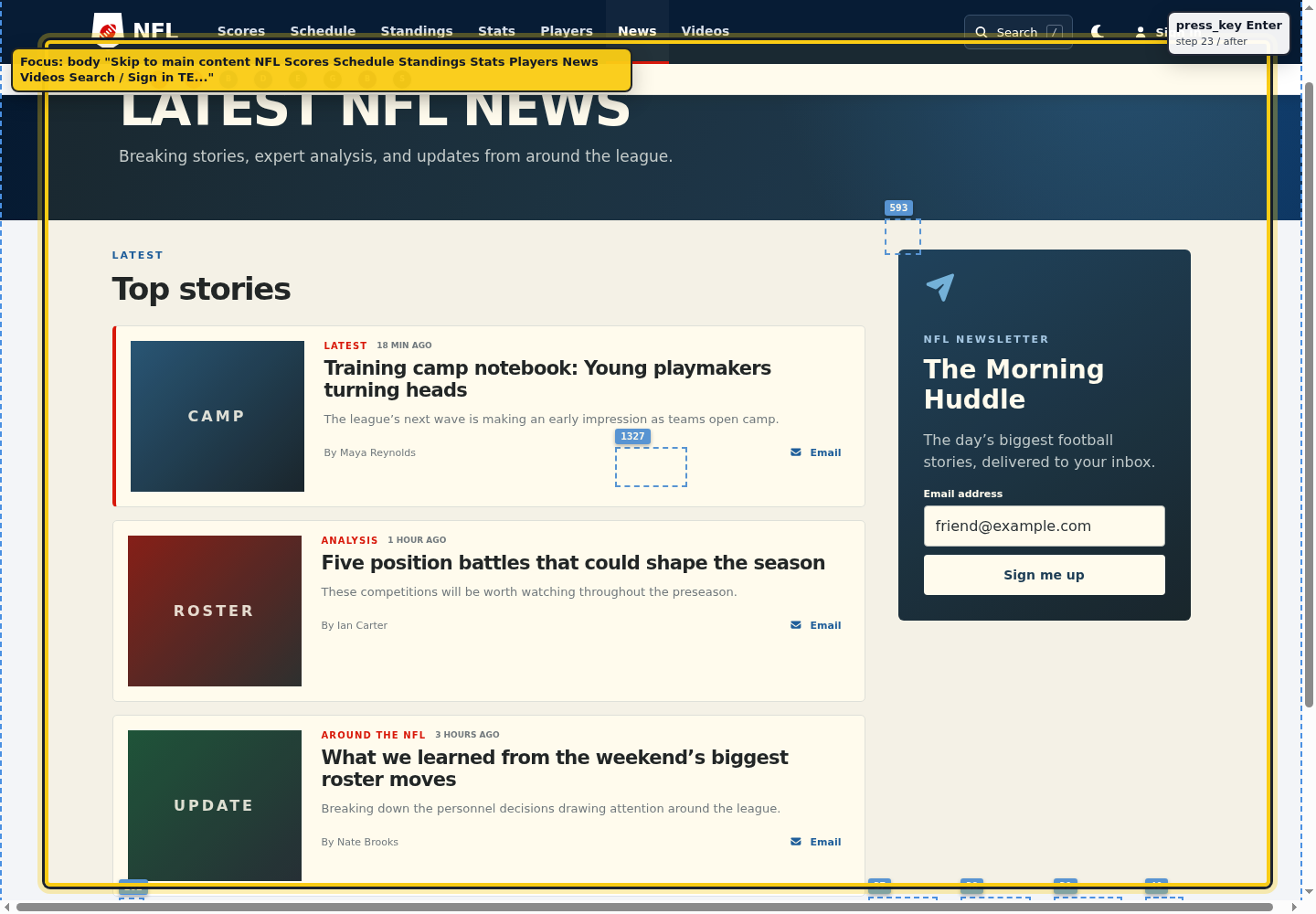Viewport: 1316px width, 914px height.
Task: Click the "AROUND THE NFL" category tag
Action: click(373, 735)
